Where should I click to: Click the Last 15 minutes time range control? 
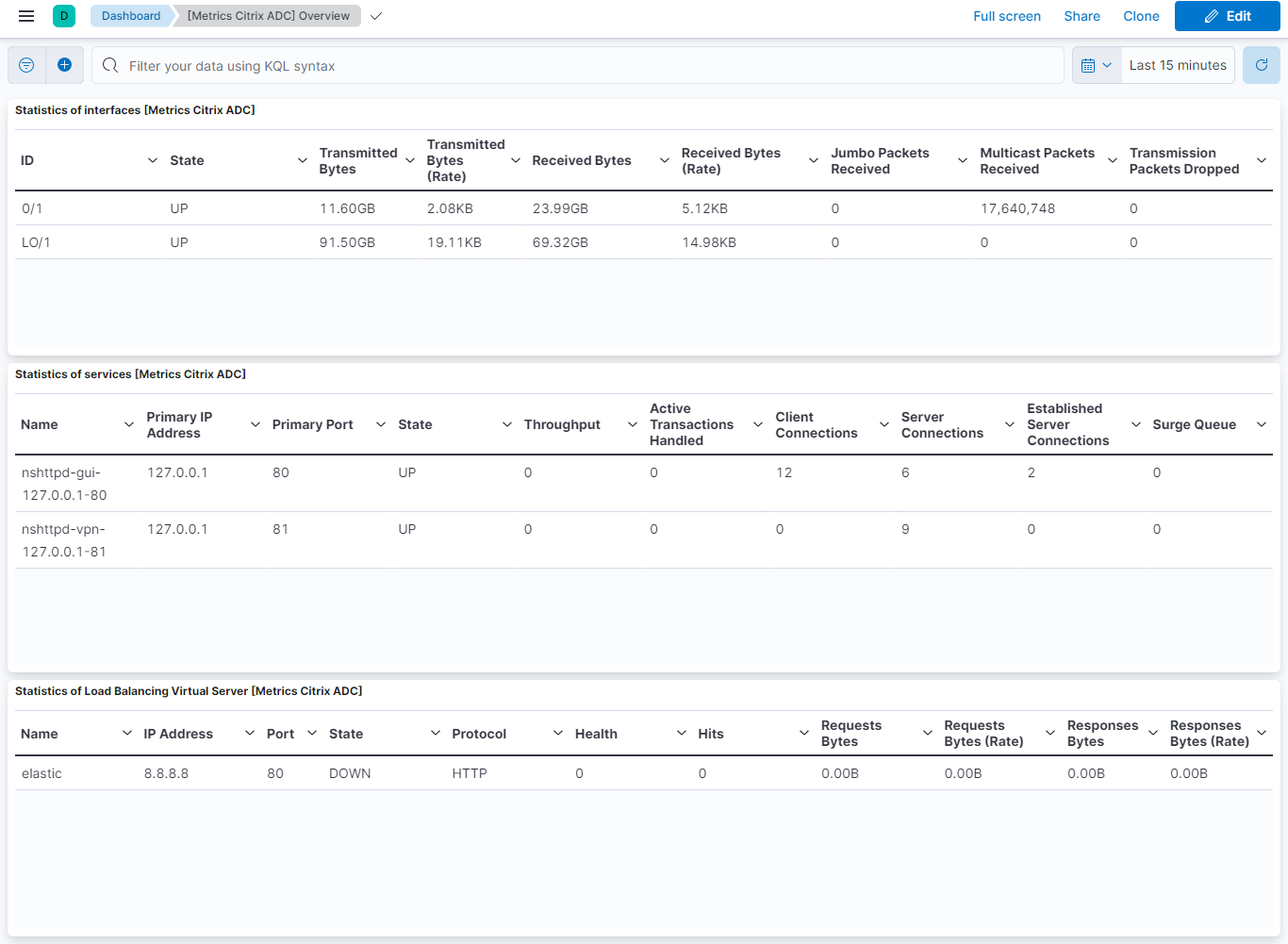1178,64
